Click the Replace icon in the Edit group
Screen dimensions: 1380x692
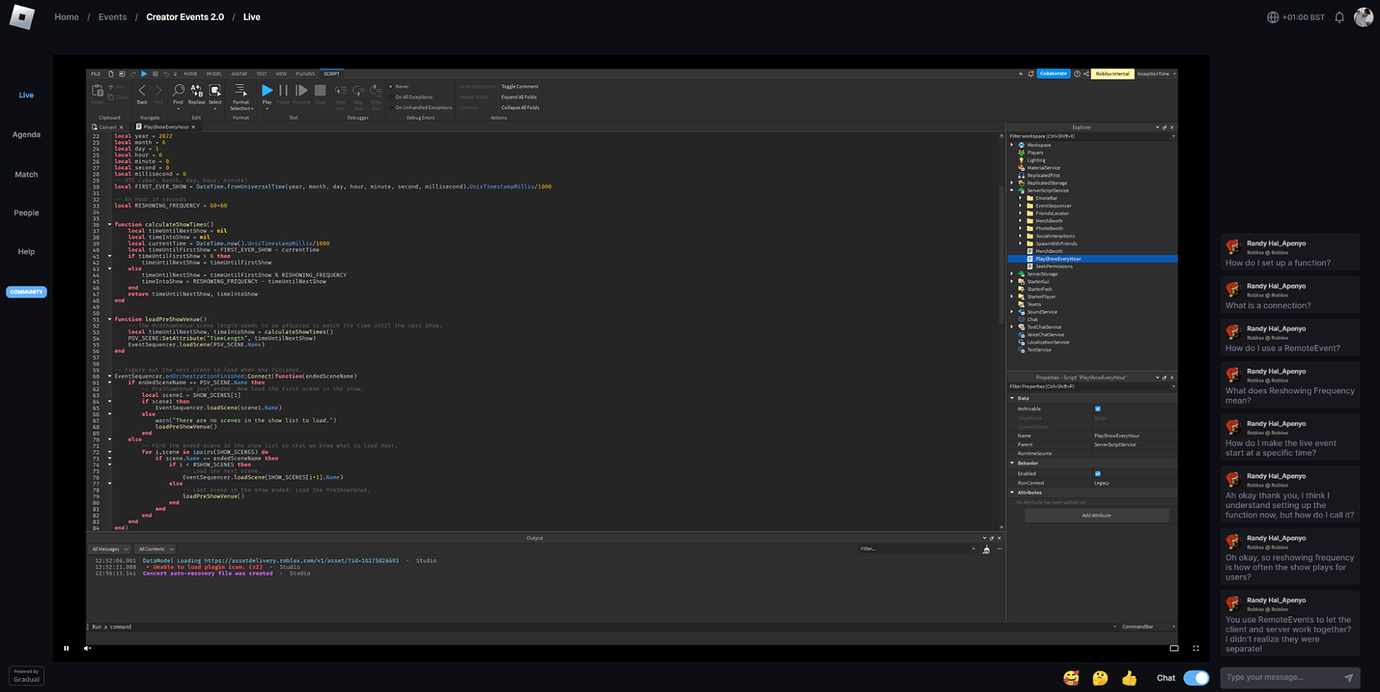(196, 92)
